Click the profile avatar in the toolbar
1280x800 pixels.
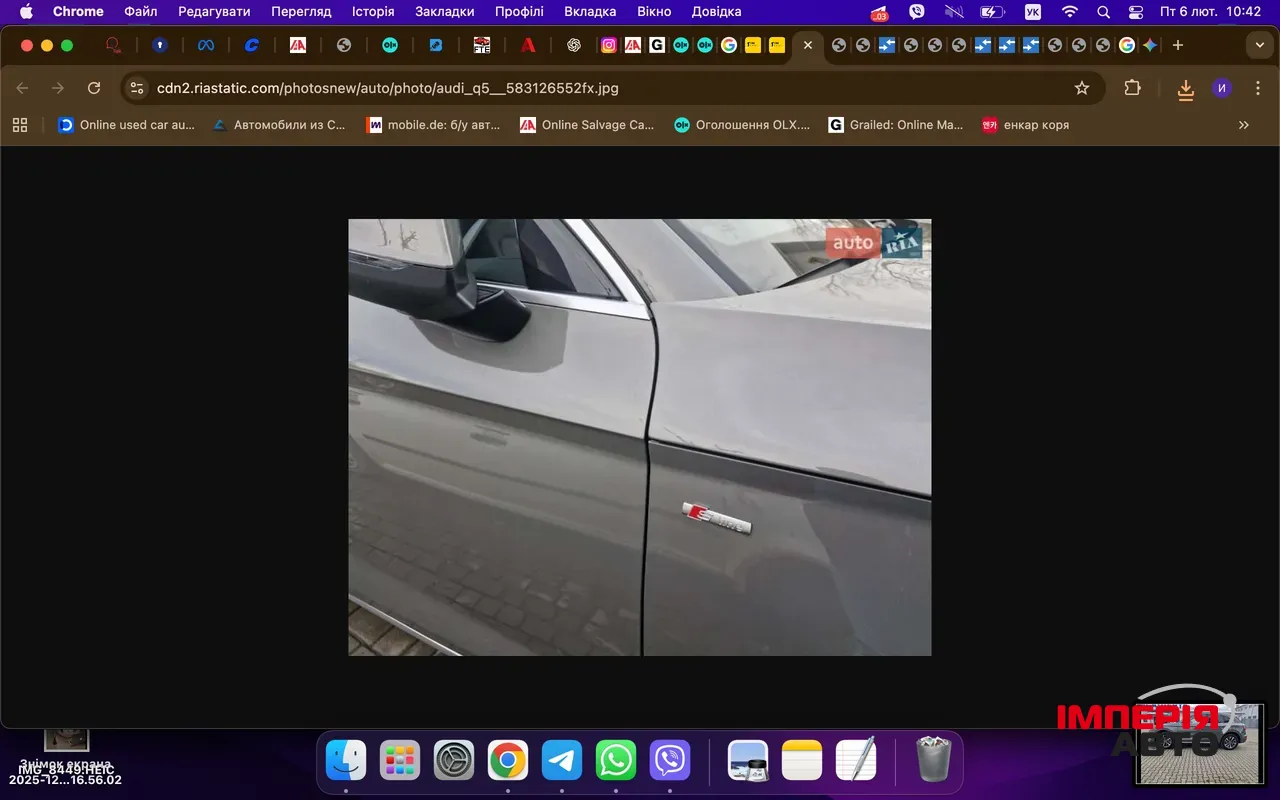1221,88
